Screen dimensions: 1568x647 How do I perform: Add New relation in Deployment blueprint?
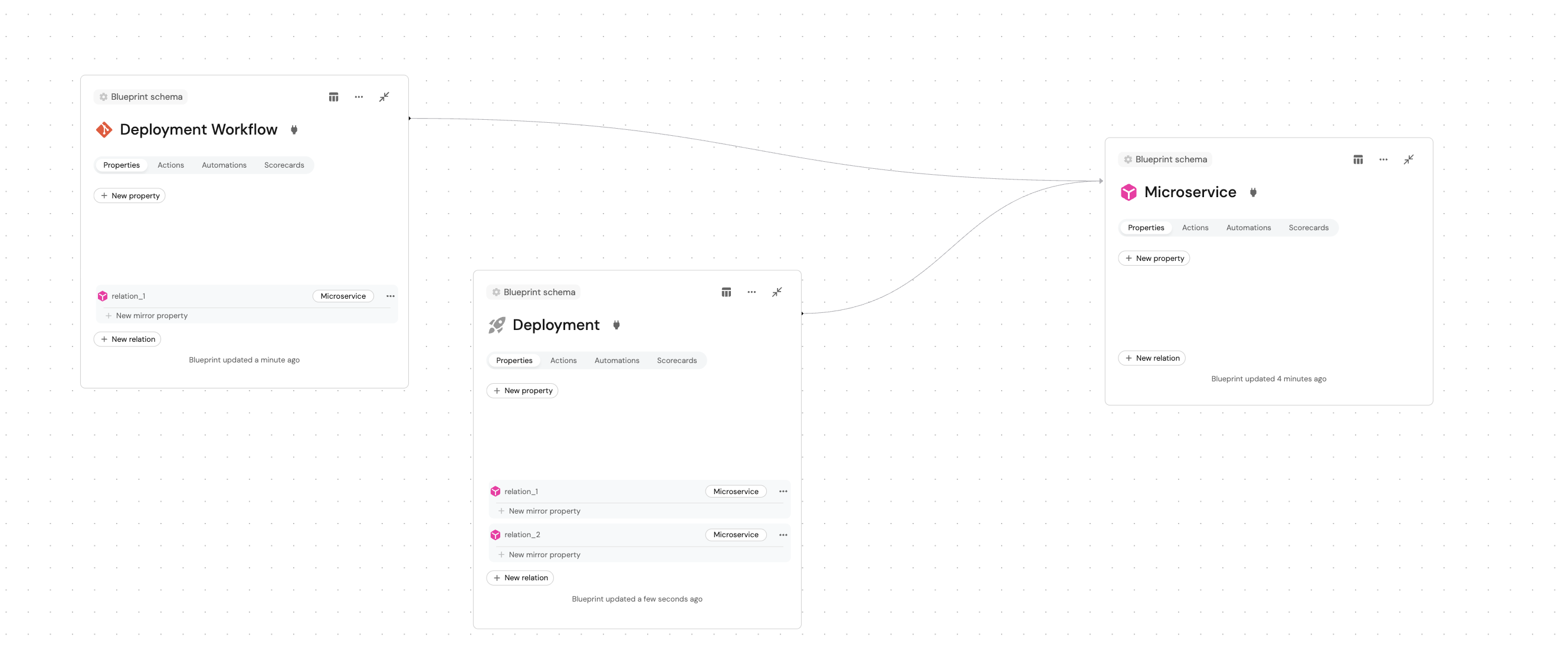(520, 578)
